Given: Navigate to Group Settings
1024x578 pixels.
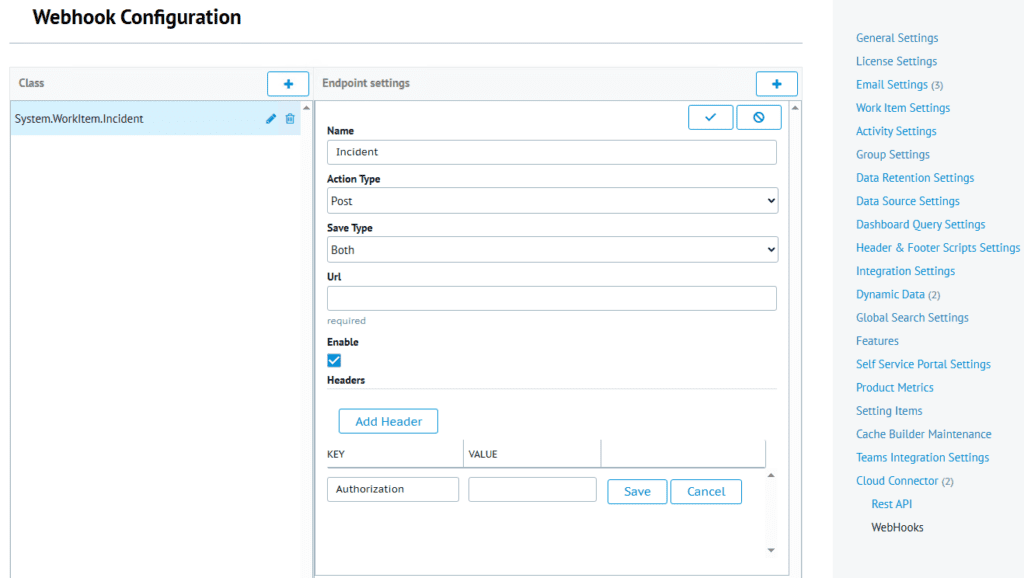Looking at the screenshot, I should click(x=893, y=155).
